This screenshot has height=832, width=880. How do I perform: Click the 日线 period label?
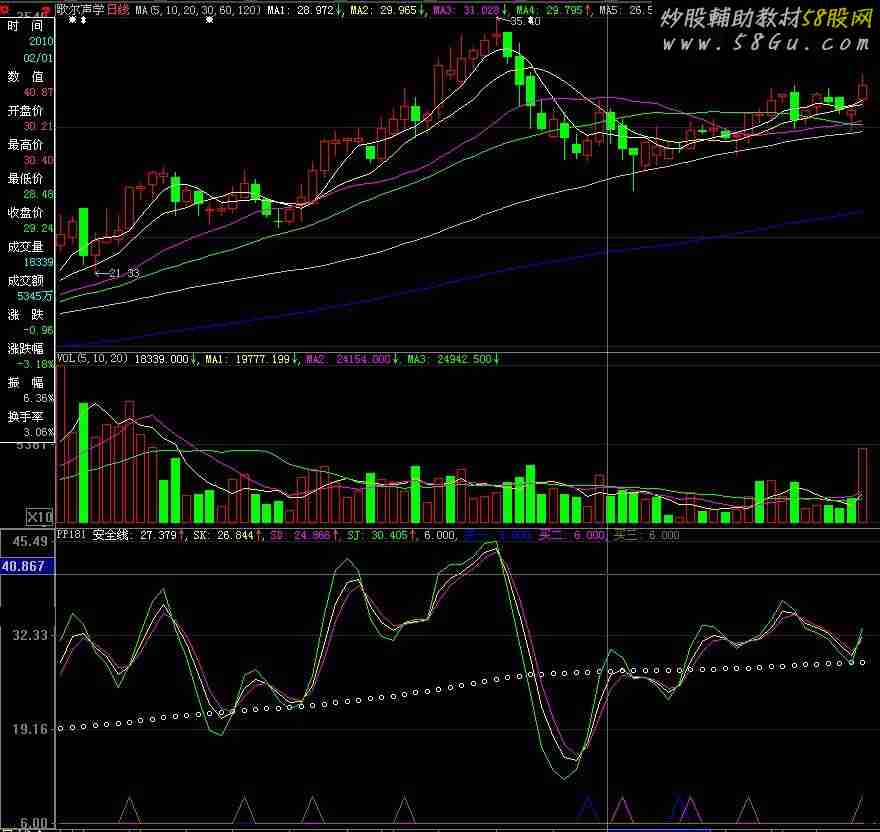pyautogui.click(x=118, y=10)
